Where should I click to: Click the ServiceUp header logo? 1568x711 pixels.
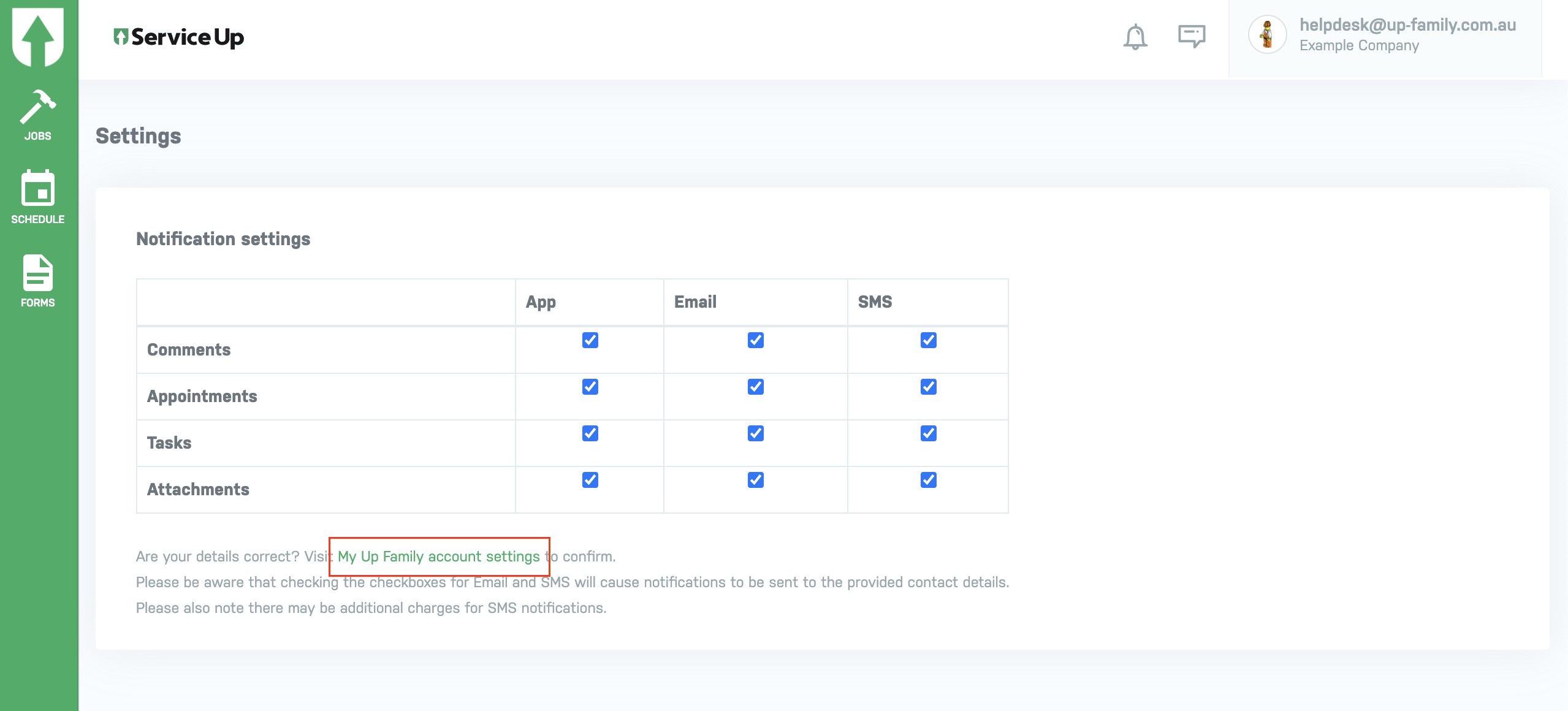(179, 37)
